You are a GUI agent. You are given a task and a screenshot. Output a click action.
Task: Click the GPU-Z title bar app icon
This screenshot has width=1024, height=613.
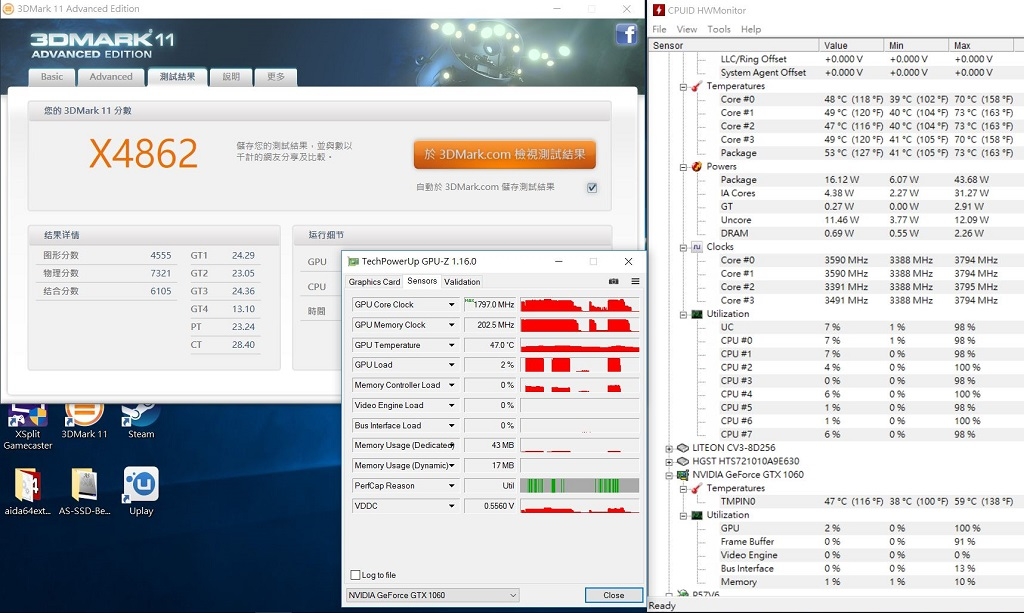tap(353, 262)
